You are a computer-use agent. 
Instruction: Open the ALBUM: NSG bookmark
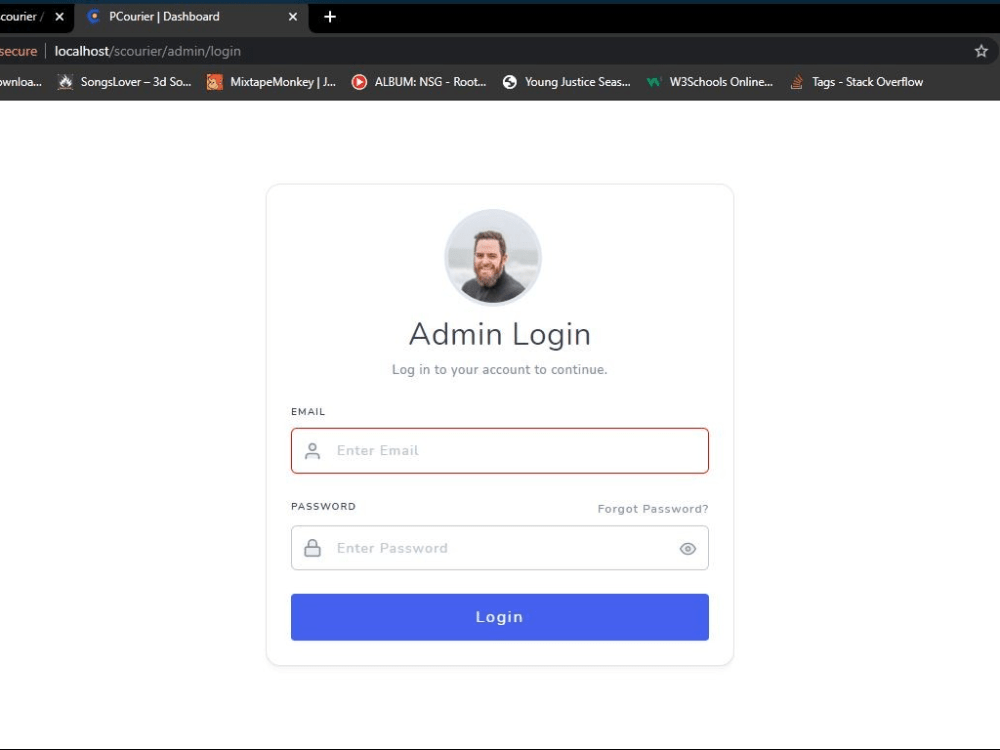pyautogui.click(x=419, y=82)
